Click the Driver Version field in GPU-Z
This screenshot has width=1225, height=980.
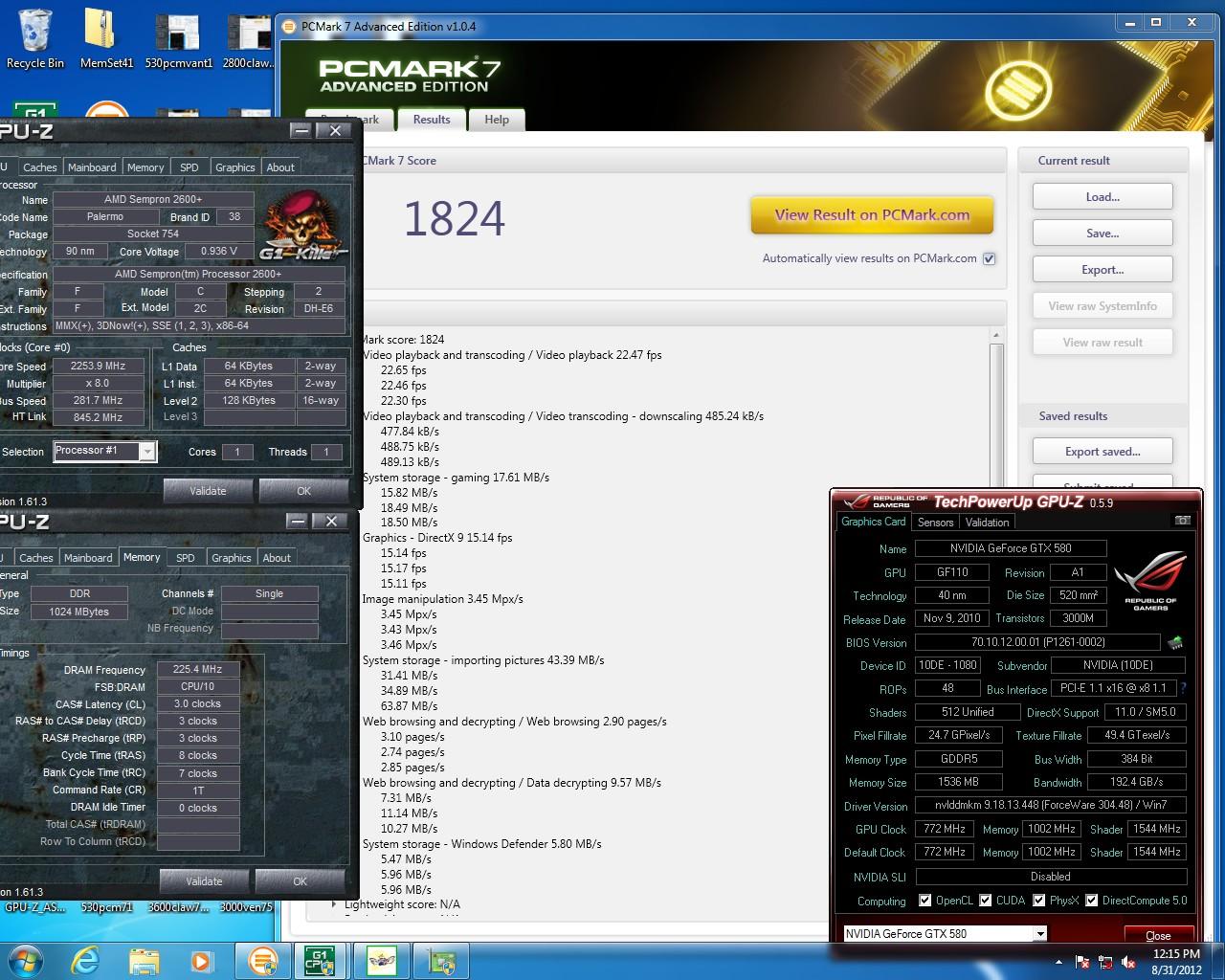[x=1050, y=805]
